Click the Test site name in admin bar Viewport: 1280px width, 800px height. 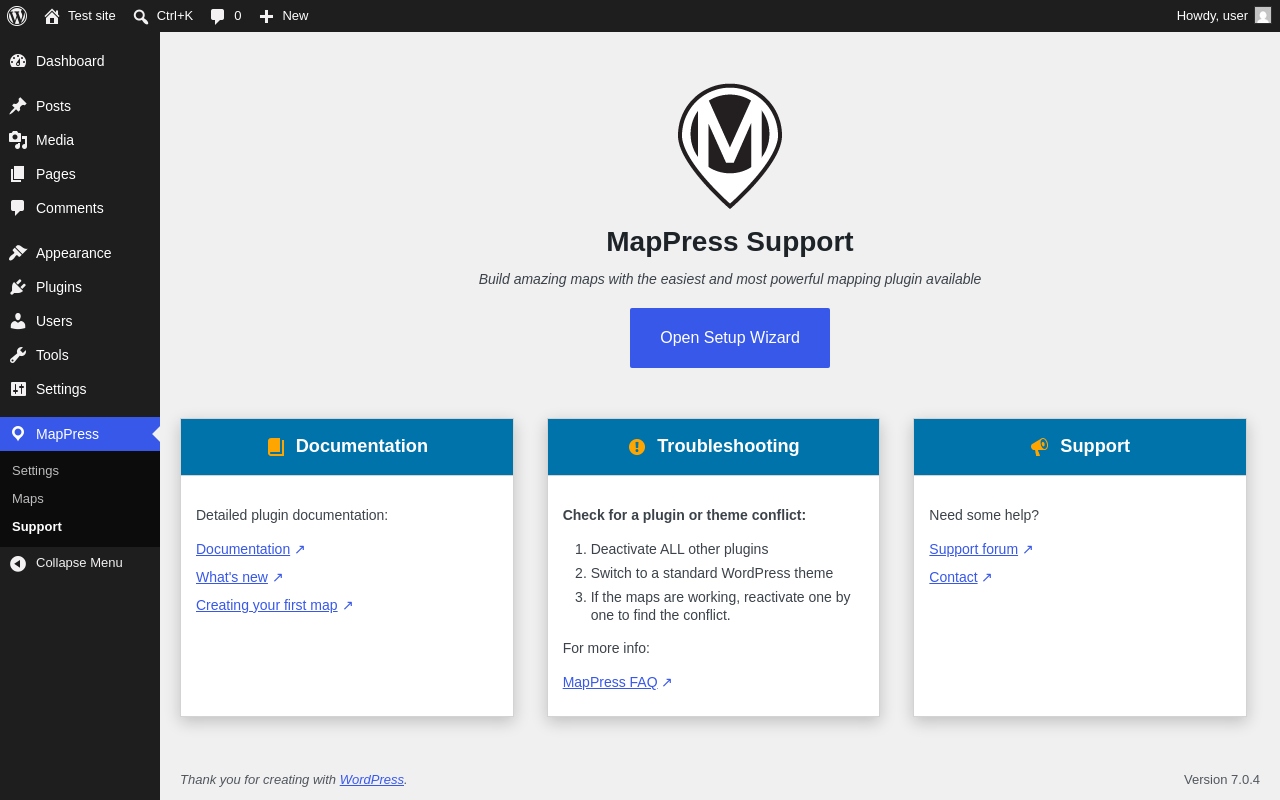coord(92,16)
